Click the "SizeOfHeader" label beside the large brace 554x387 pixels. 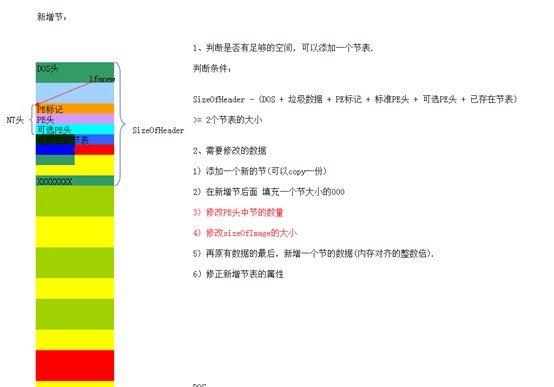[x=158, y=130]
